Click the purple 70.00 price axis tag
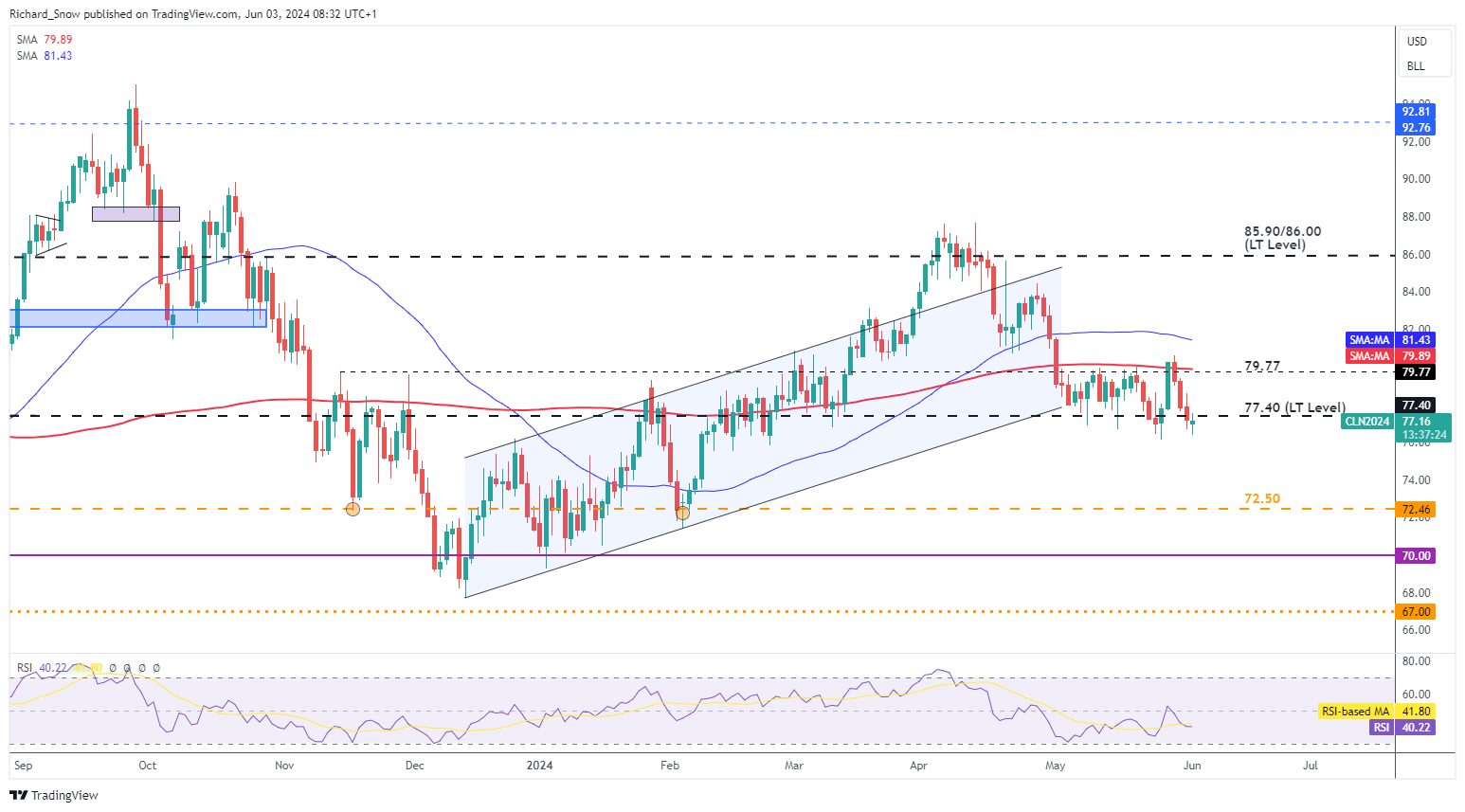 pyautogui.click(x=1416, y=556)
